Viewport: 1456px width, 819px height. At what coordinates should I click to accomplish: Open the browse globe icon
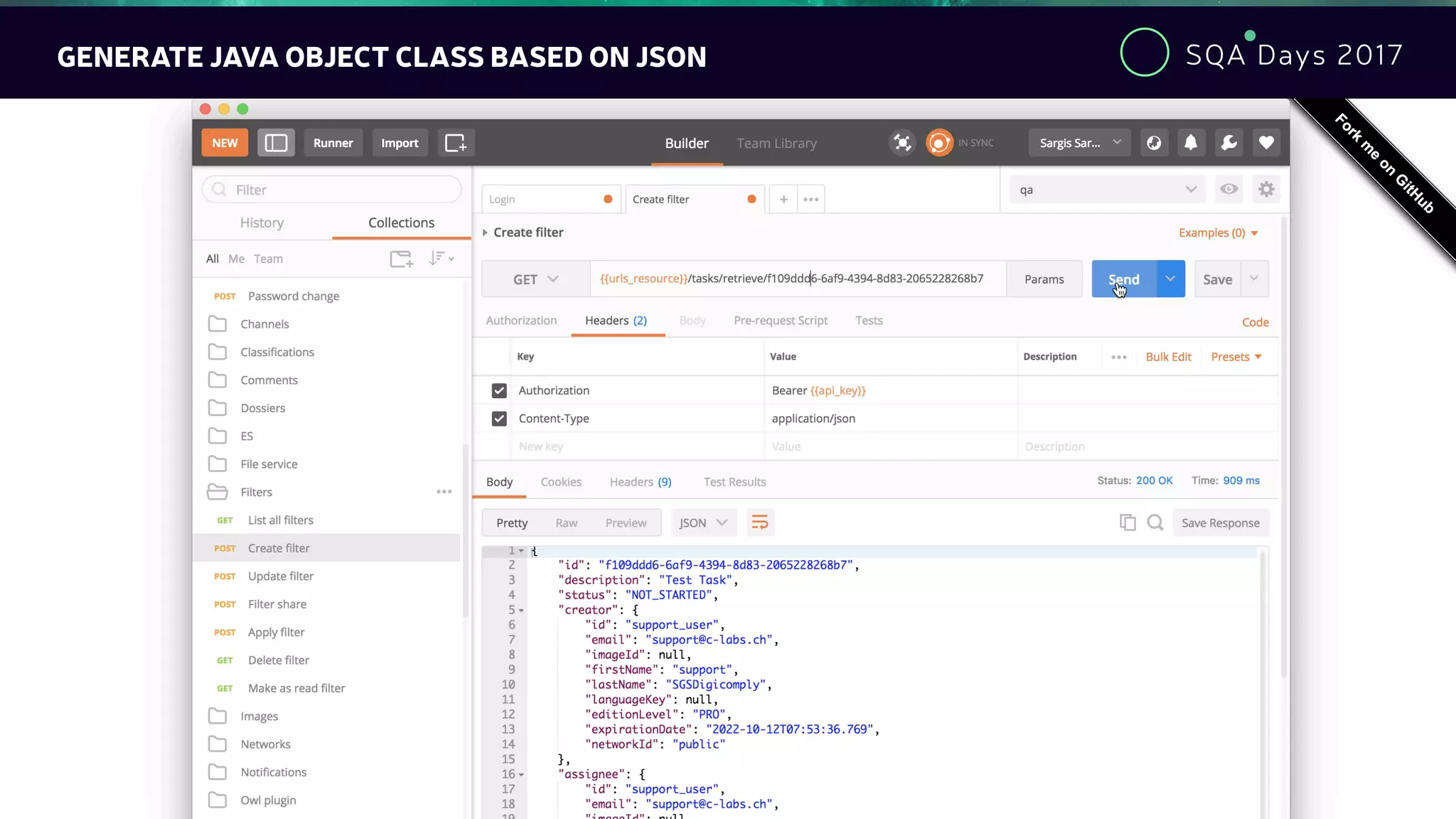[1154, 143]
